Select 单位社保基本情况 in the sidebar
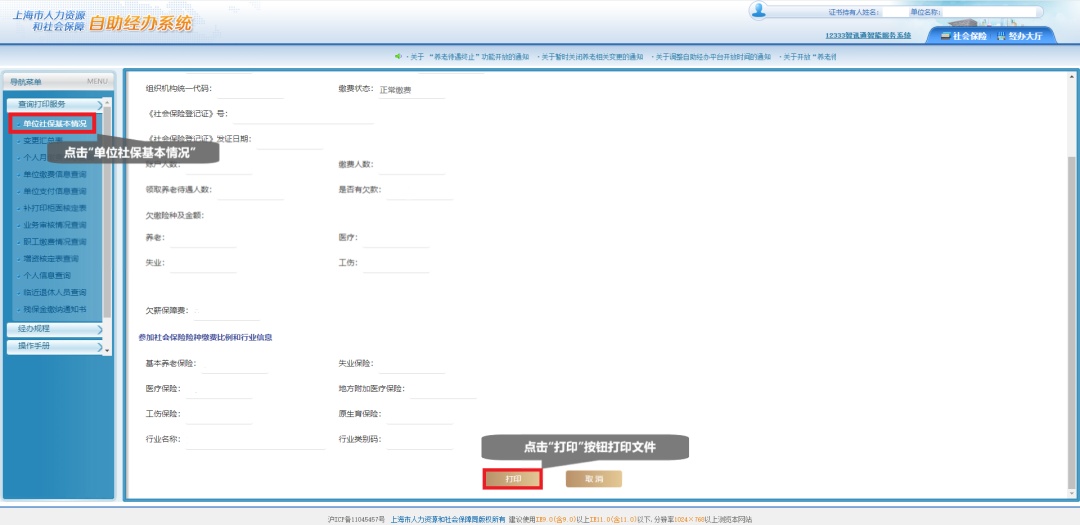Screen dimensions: 1080x525 click(x=55, y=124)
